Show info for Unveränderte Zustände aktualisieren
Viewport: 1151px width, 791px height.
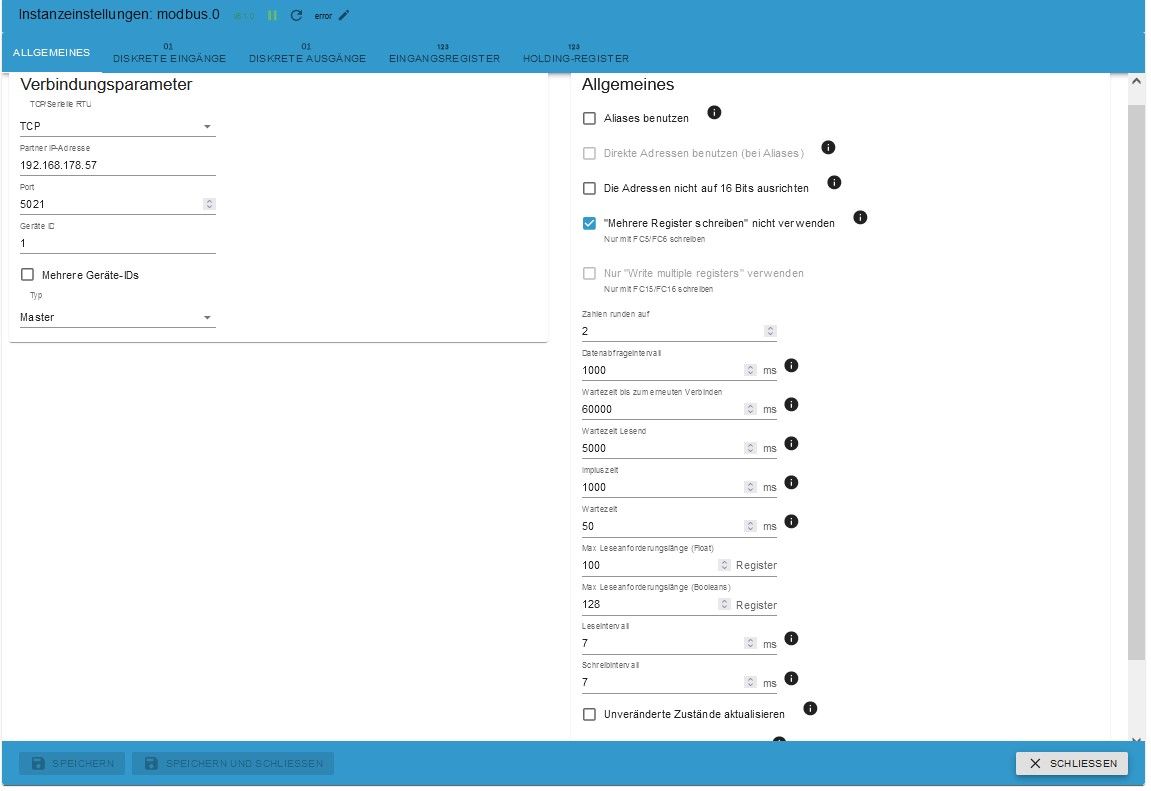tap(810, 708)
